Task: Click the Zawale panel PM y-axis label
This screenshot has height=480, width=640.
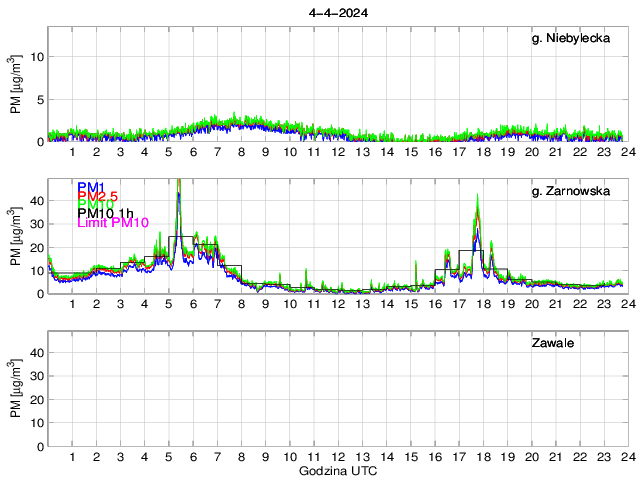Action: [x=16, y=389]
